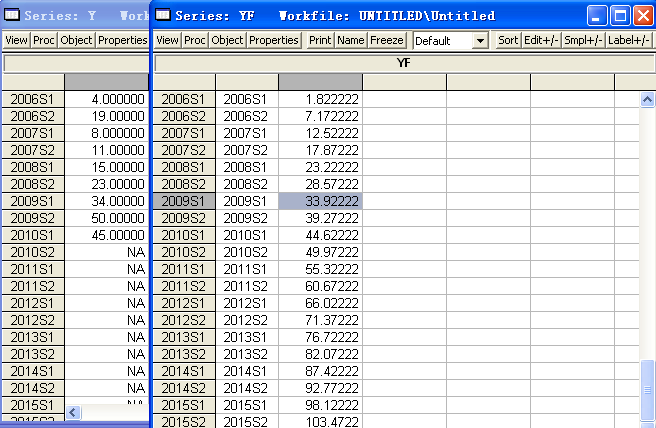Select Y value 34.00000
This screenshot has height=428, width=656.
coord(107,201)
